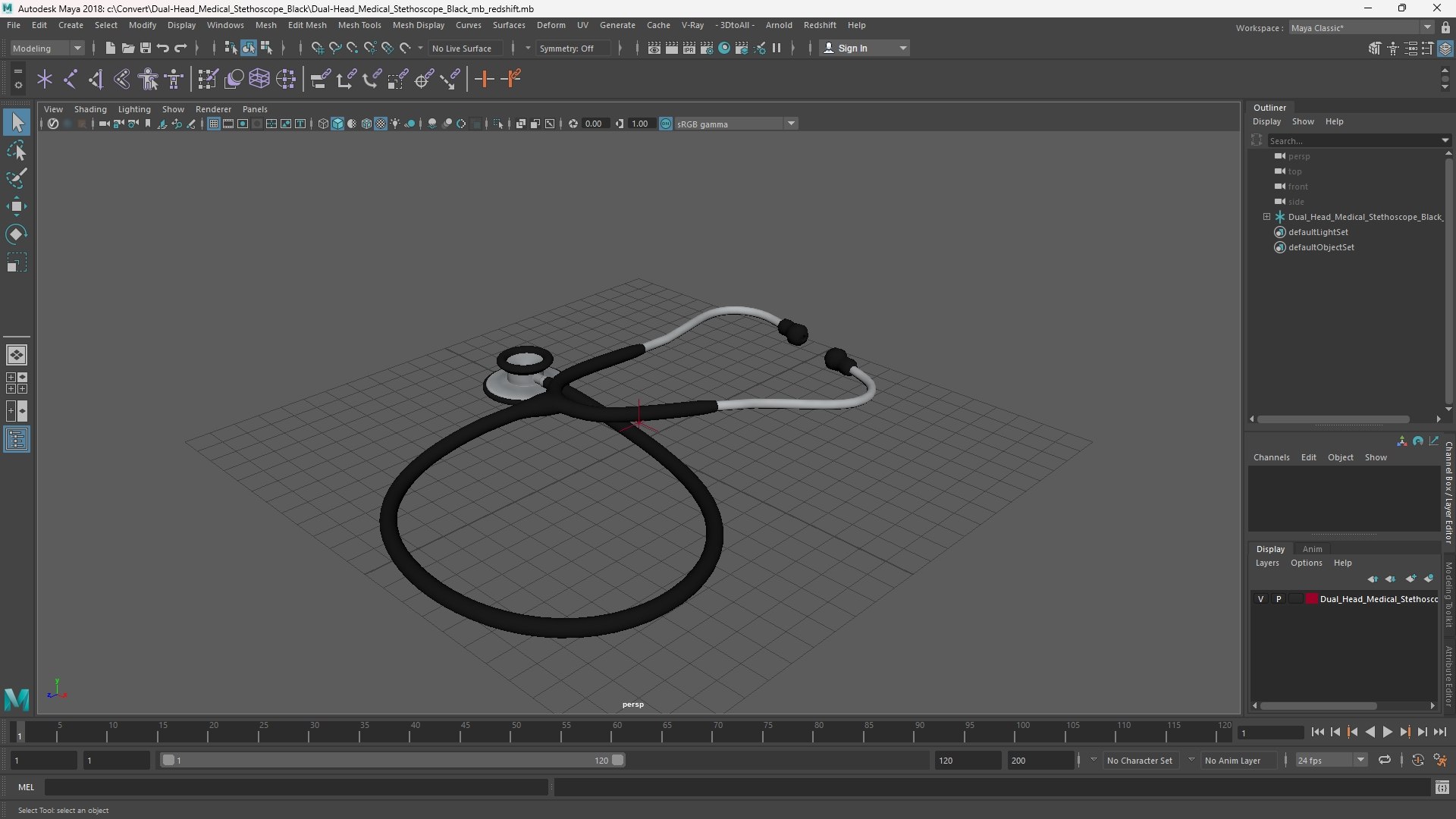Screen dimensions: 1456x819
Task: Click the Symmetry: Off field
Action: point(574,48)
